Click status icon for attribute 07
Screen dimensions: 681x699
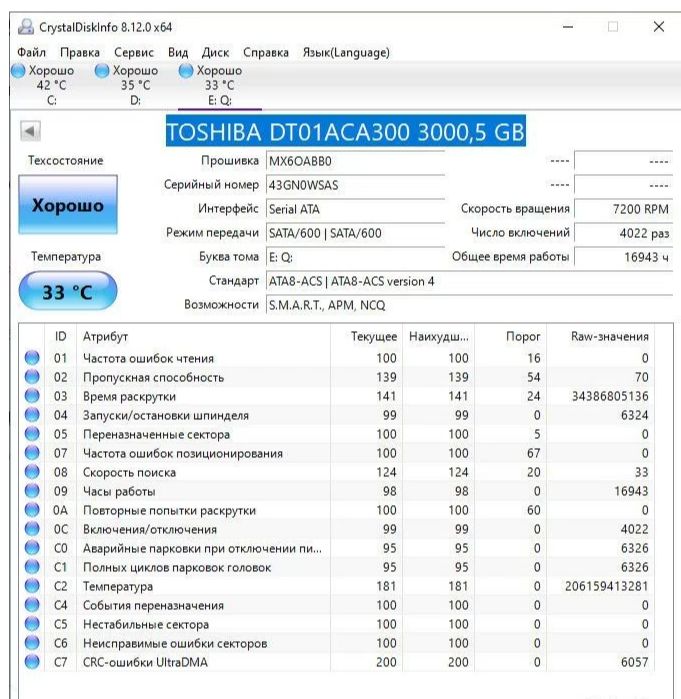[x=32, y=453]
